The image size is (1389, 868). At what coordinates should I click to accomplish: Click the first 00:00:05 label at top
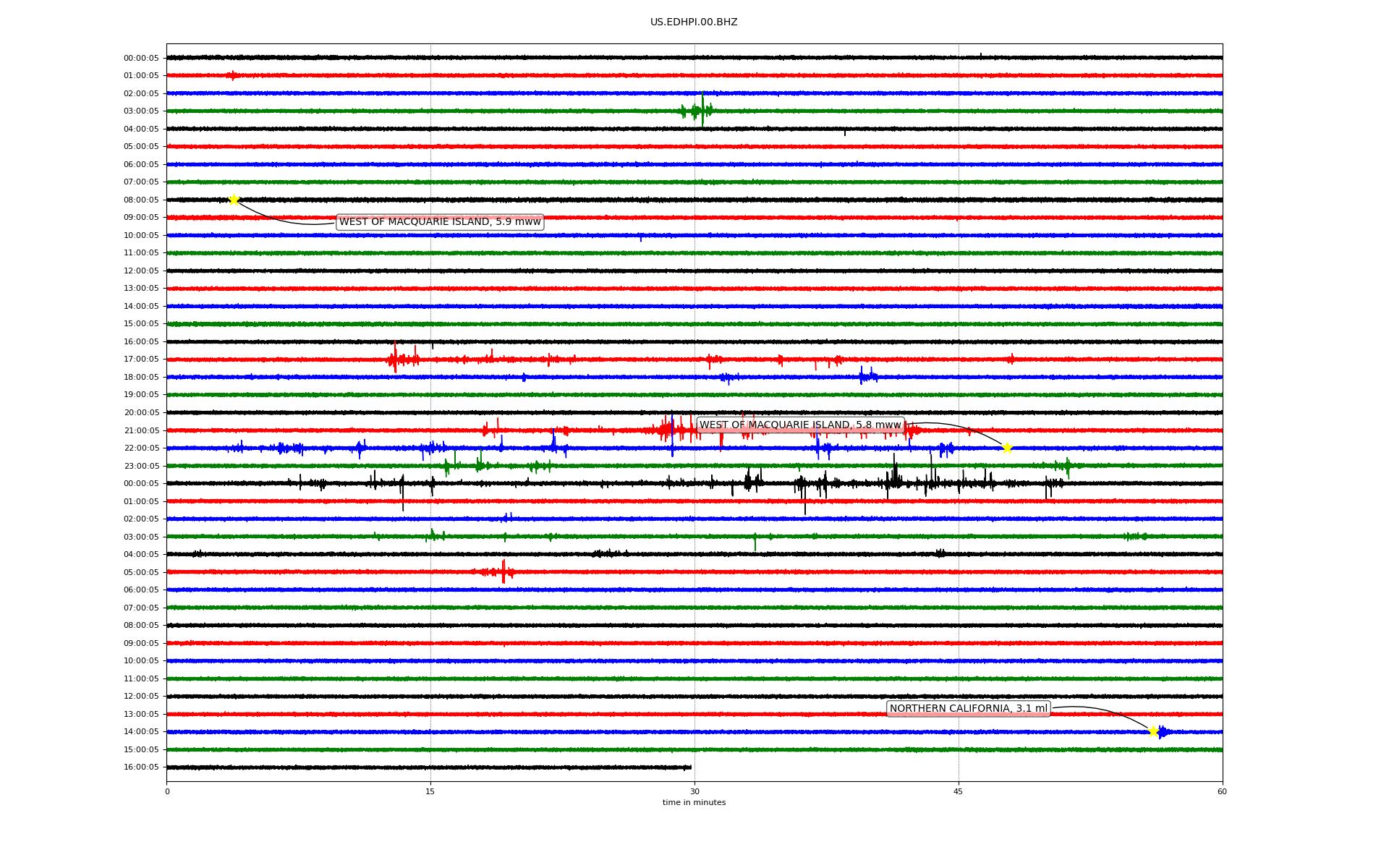point(141,58)
